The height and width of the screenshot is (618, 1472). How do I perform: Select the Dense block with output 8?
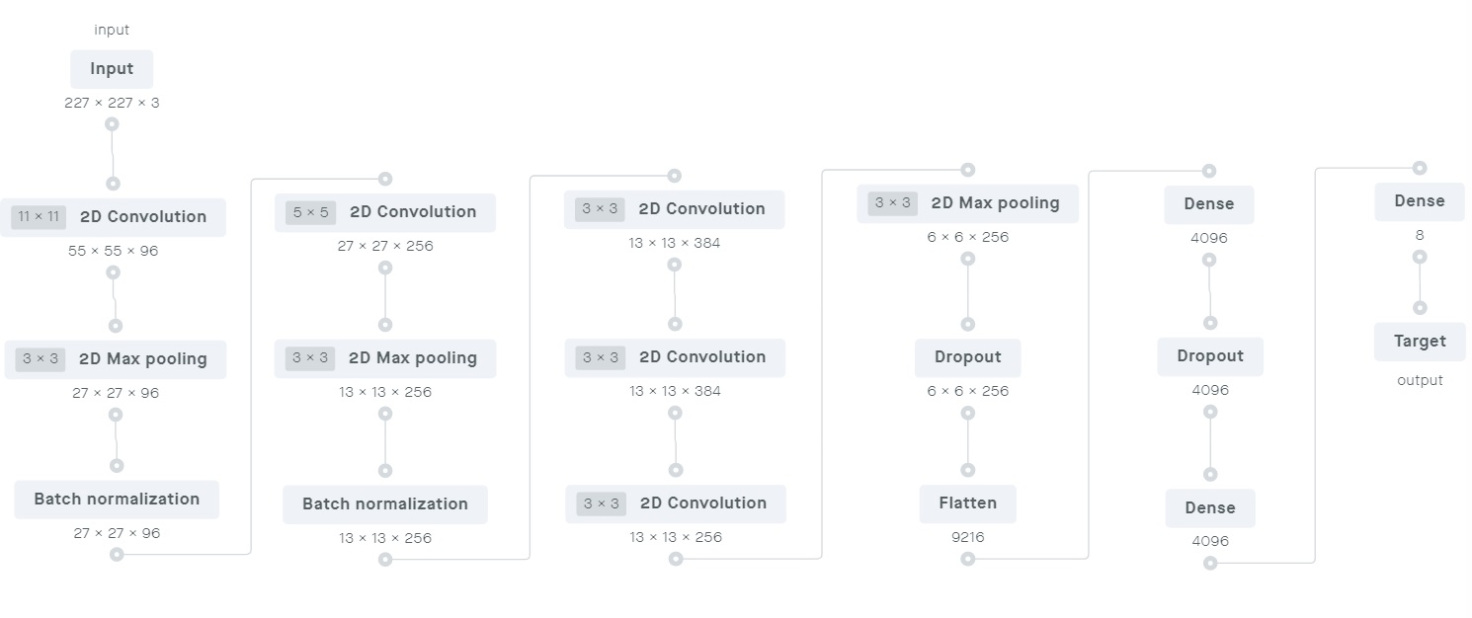point(1420,201)
